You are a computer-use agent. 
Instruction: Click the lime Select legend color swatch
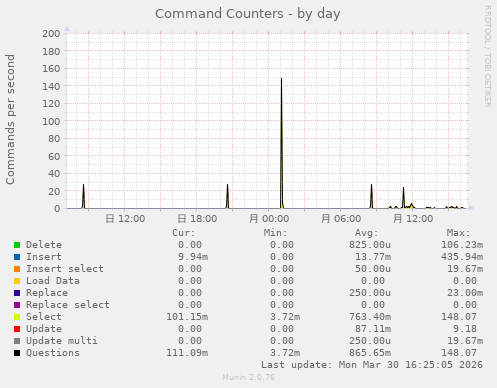point(17,317)
